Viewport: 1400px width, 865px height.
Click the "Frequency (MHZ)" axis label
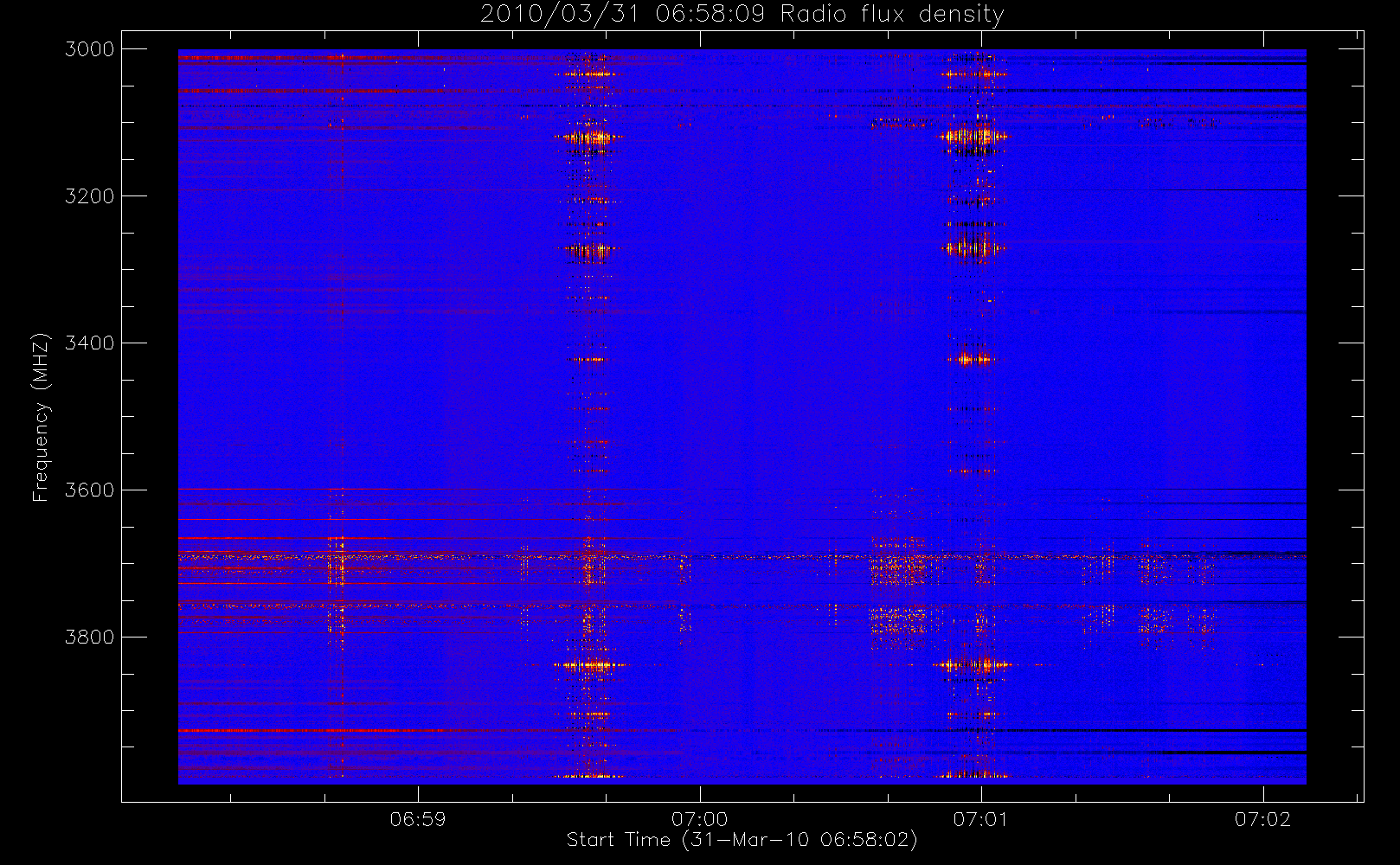point(41,418)
